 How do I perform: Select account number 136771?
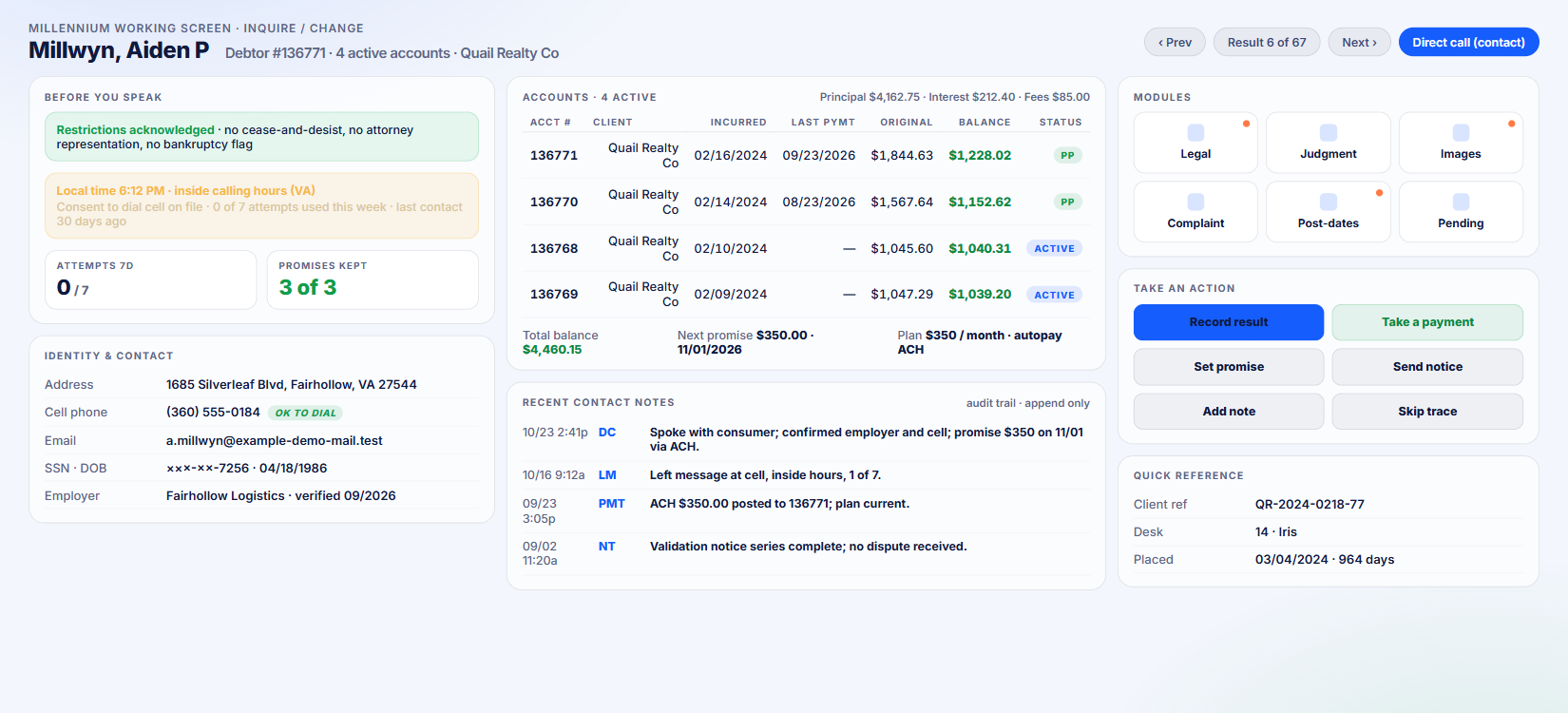[554, 155]
